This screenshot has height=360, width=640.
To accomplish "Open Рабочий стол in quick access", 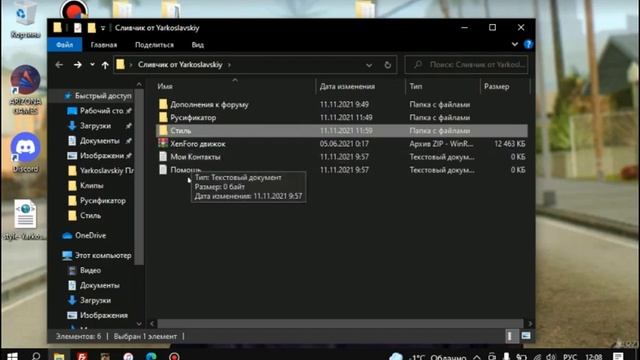I will point(102,111).
